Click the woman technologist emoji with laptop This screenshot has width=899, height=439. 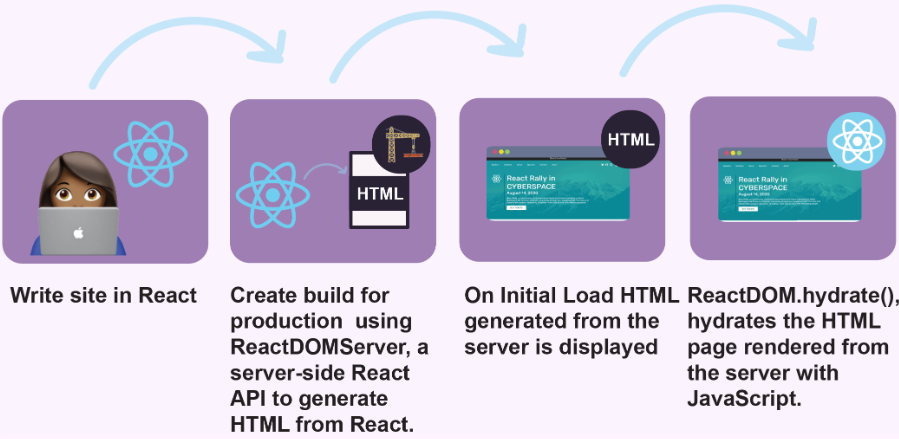pos(79,203)
